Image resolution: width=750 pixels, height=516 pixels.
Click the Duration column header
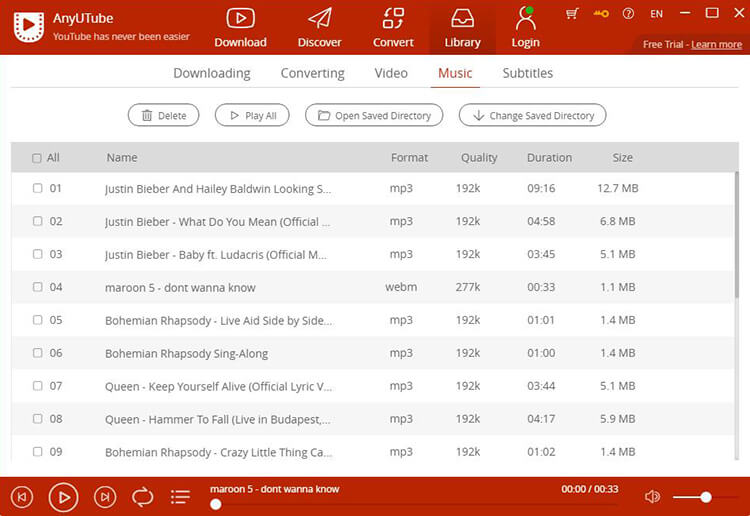(549, 158)
